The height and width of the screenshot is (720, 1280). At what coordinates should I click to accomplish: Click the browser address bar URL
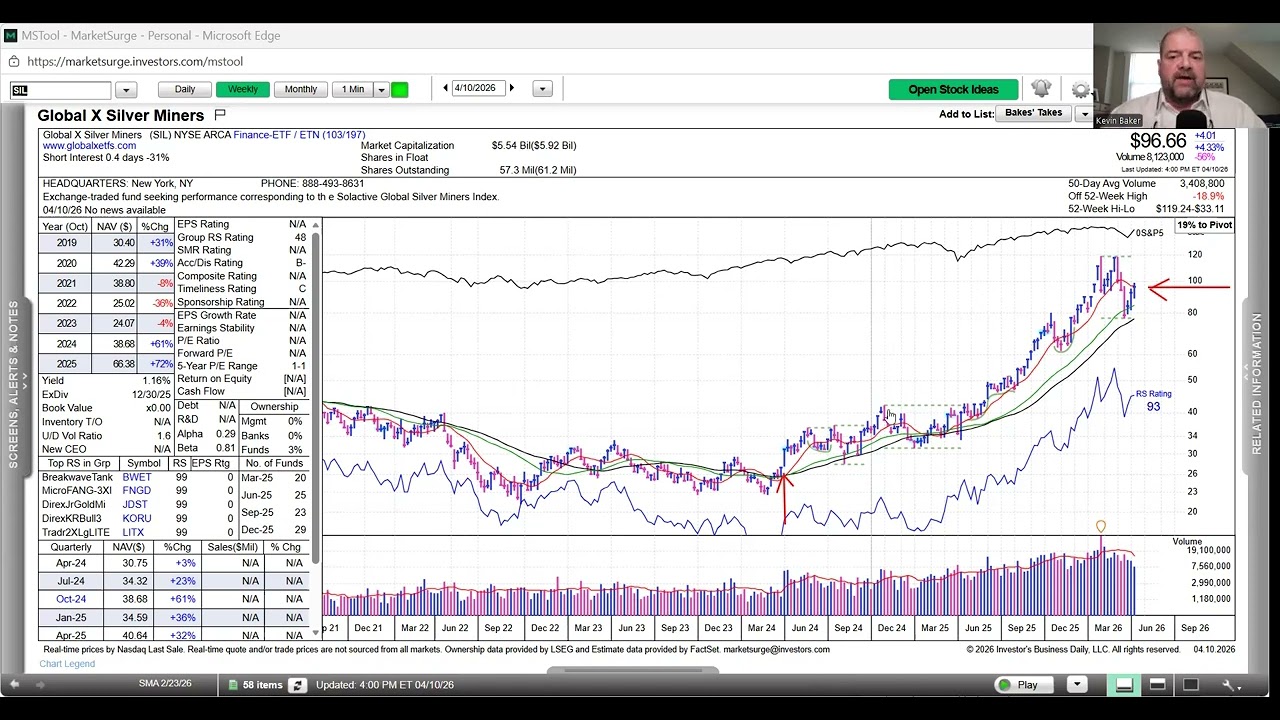coord(135,62)
